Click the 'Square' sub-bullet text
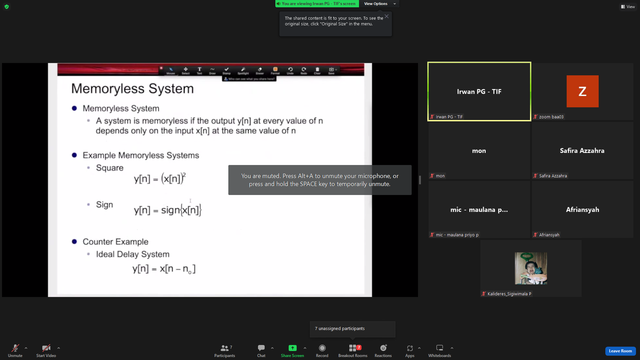The width and height of the screenshot is (640, 360). pyautogui.click(x=109, y=168)
